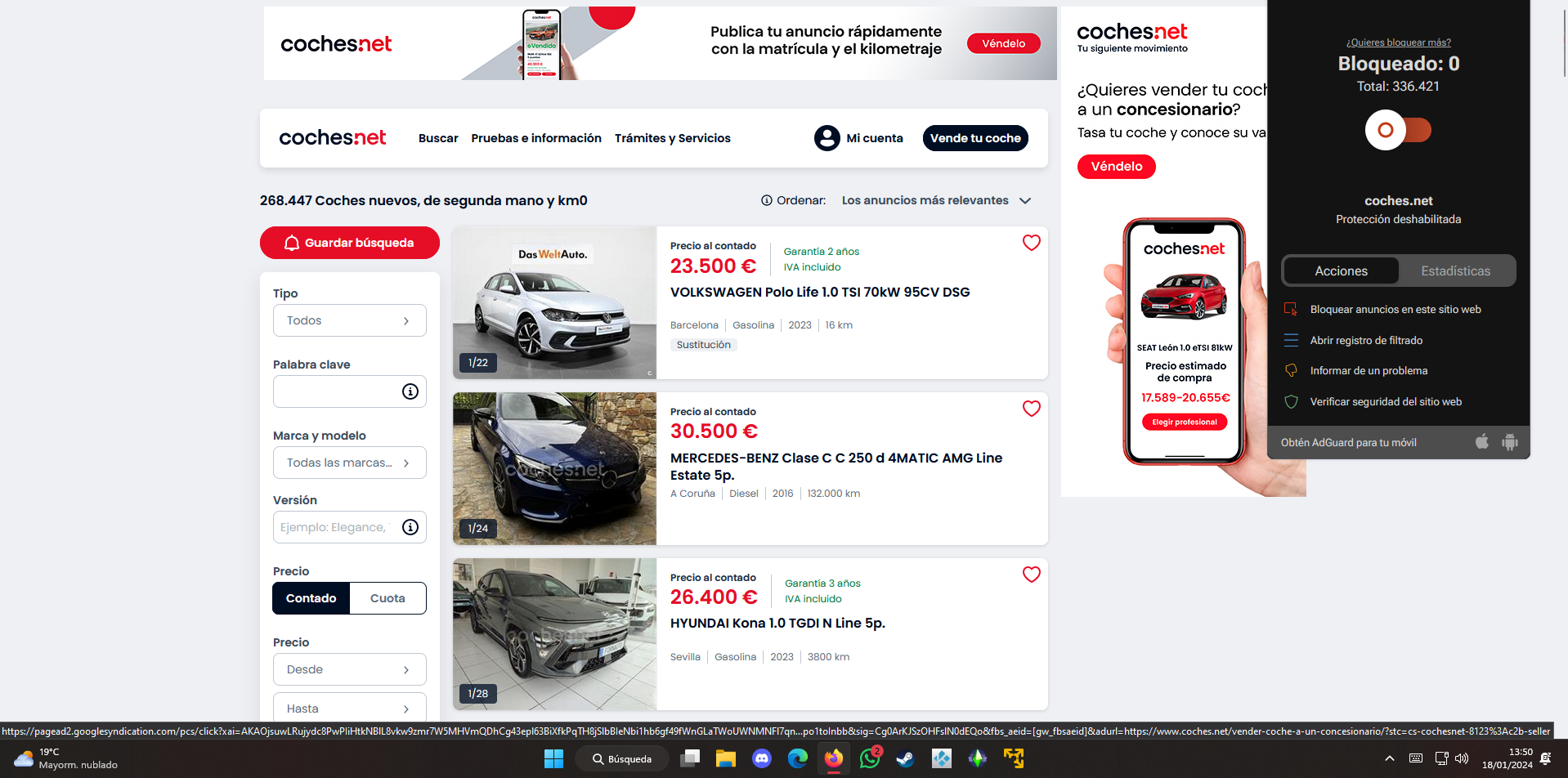This screenshot has width=1568, height=778.
Task: Favorite the Mercedes-Benz Clase C listing
Action: [1031, 409]
